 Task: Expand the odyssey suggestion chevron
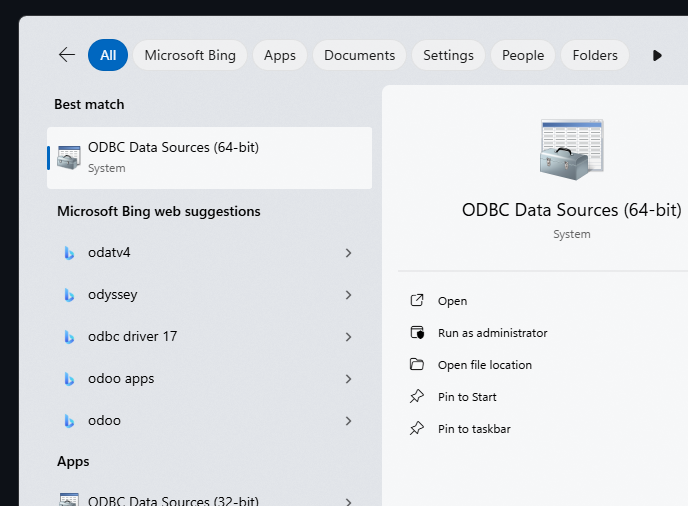(348, 295)
